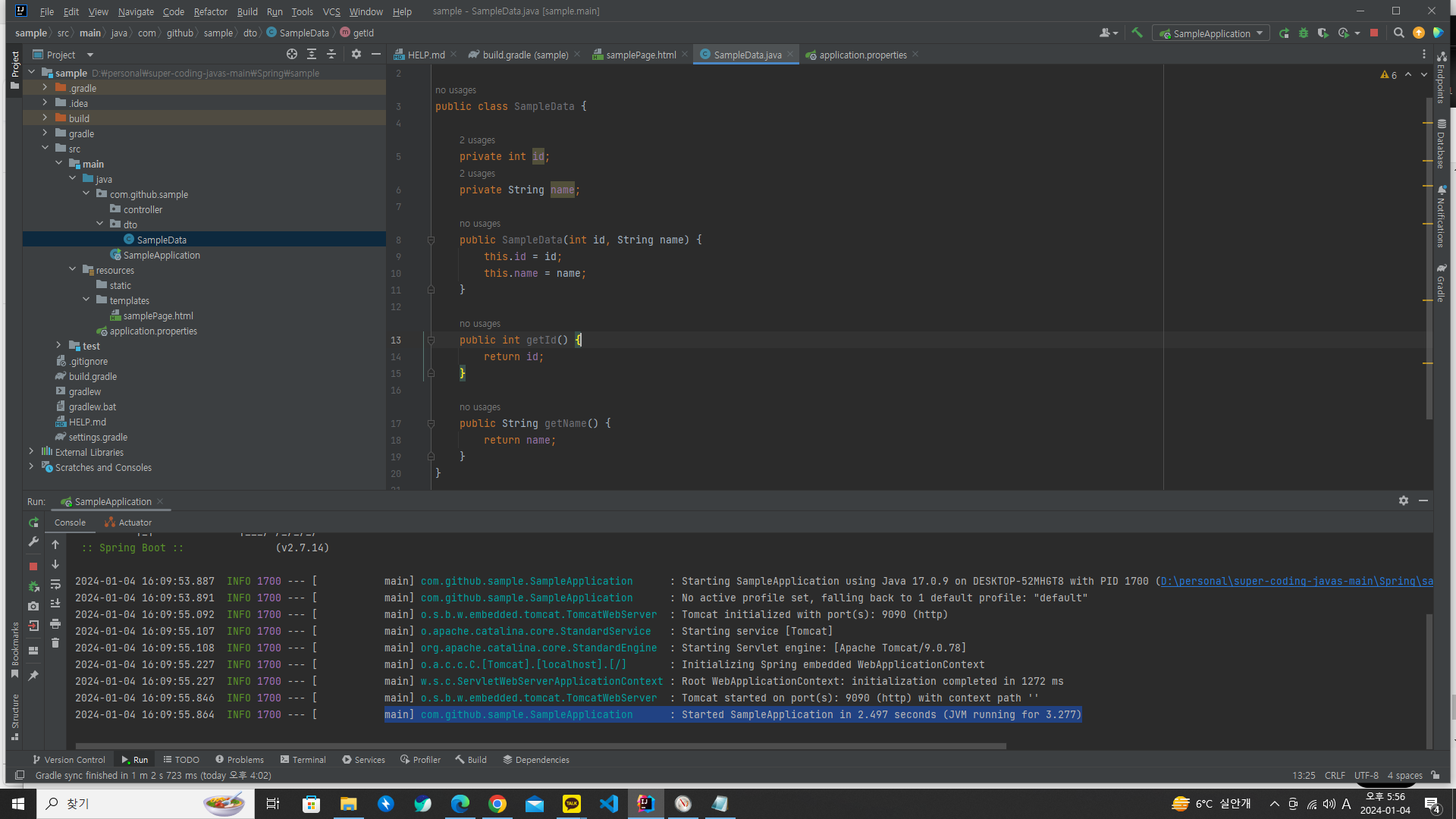
Task: Open the Problems tool window
Action: [x=239, y=759]
